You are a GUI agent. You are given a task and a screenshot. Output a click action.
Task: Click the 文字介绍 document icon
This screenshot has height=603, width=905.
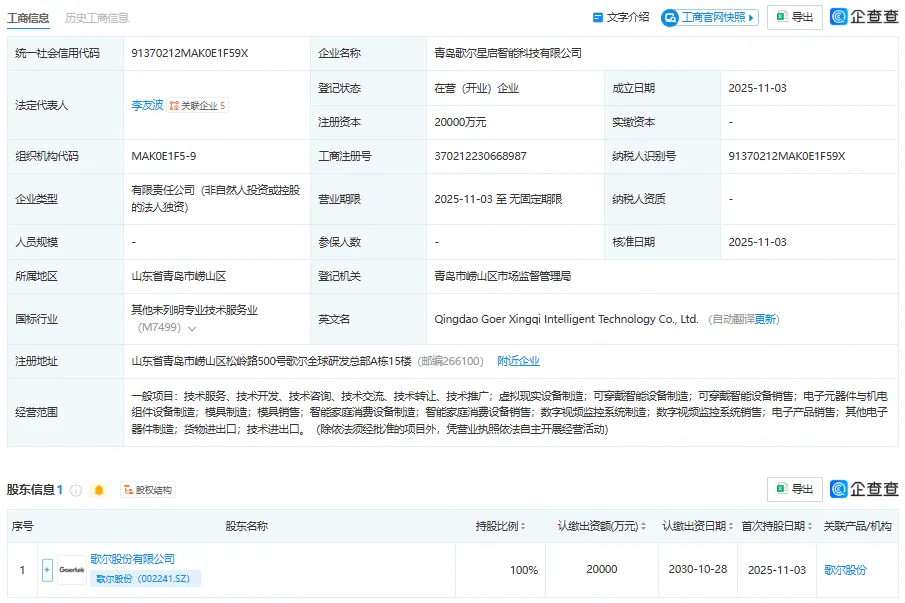tap(598, 17)
